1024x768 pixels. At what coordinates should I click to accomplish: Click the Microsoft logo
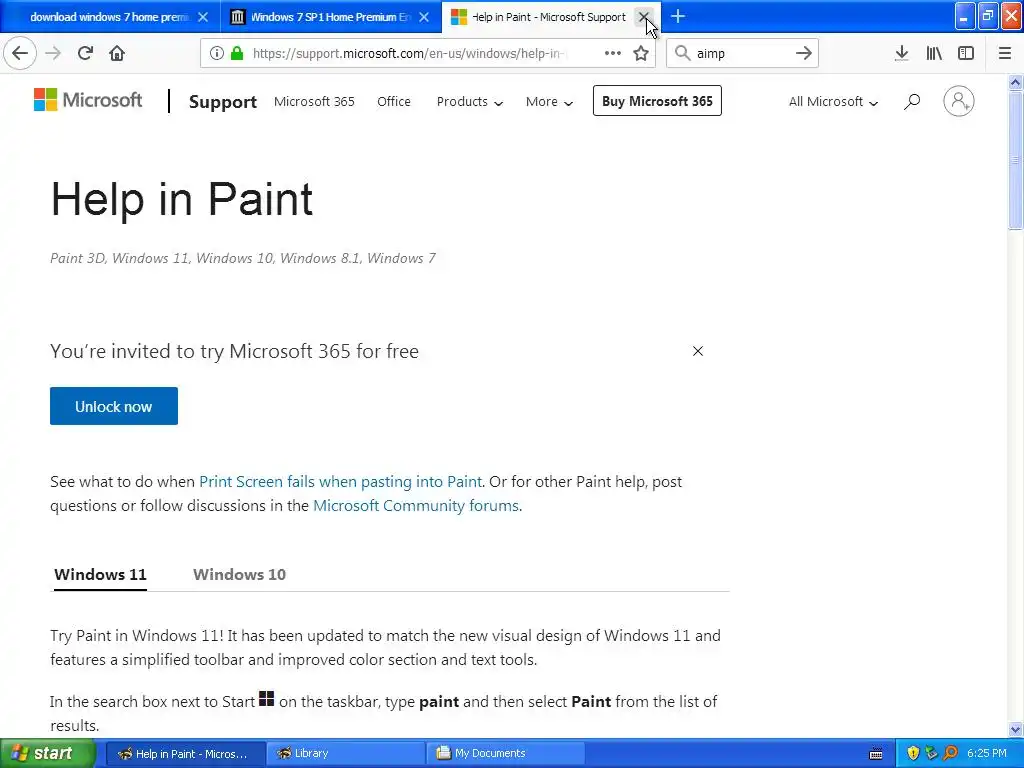click(88, 100)
